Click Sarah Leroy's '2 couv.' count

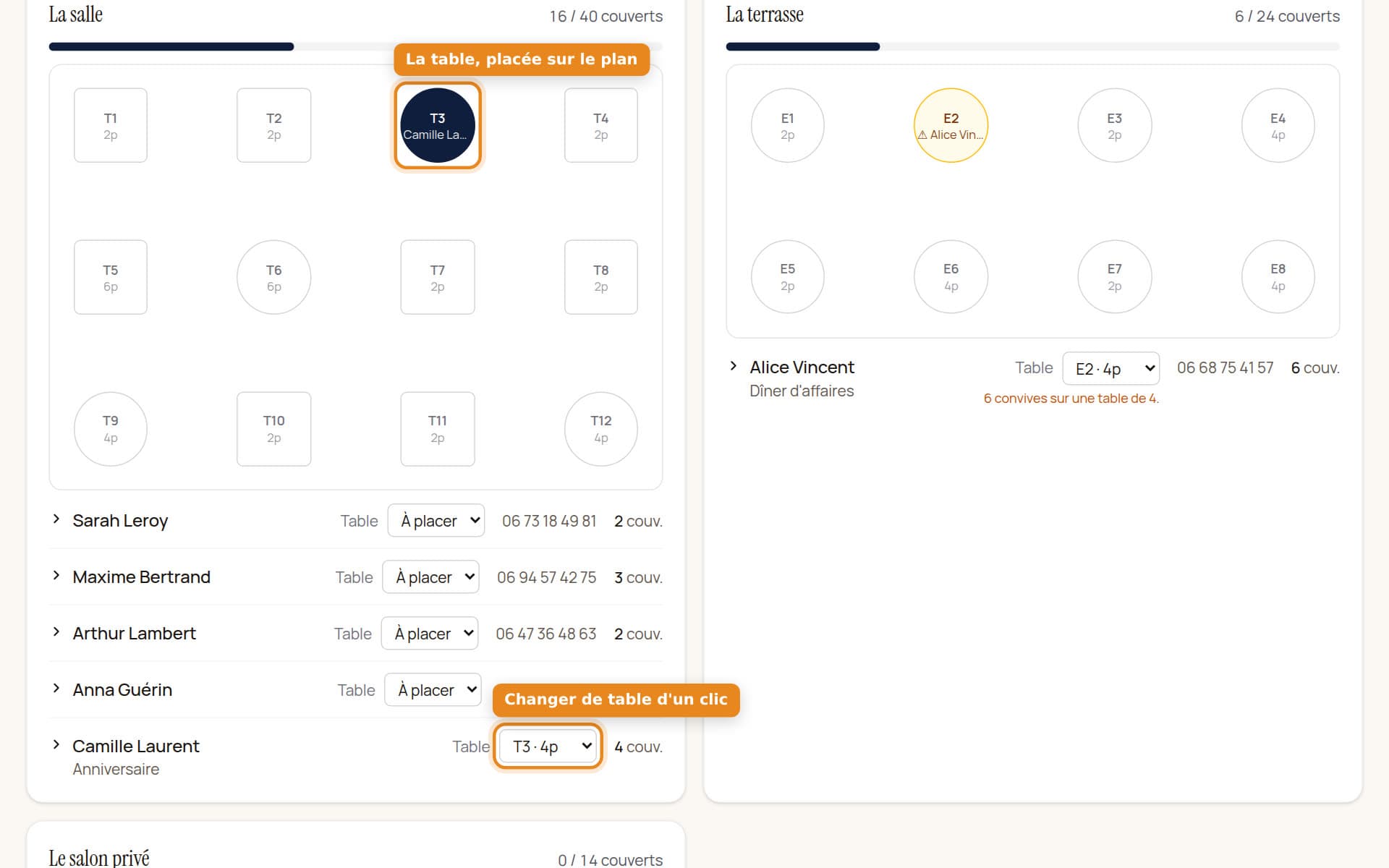pyautogui.click(x=639, y=521)
